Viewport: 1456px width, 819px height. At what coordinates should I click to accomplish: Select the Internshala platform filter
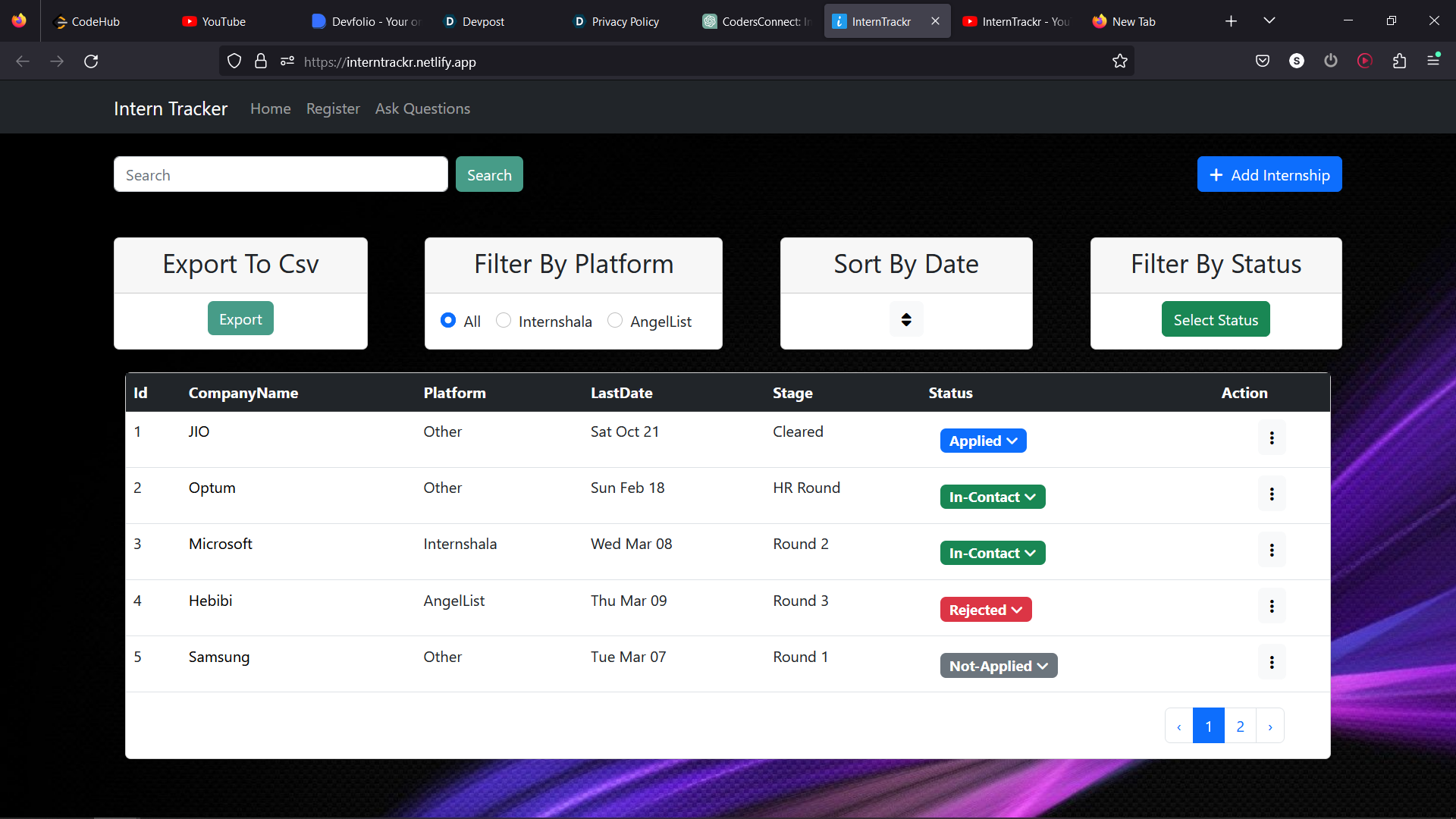tap(504, 321)
